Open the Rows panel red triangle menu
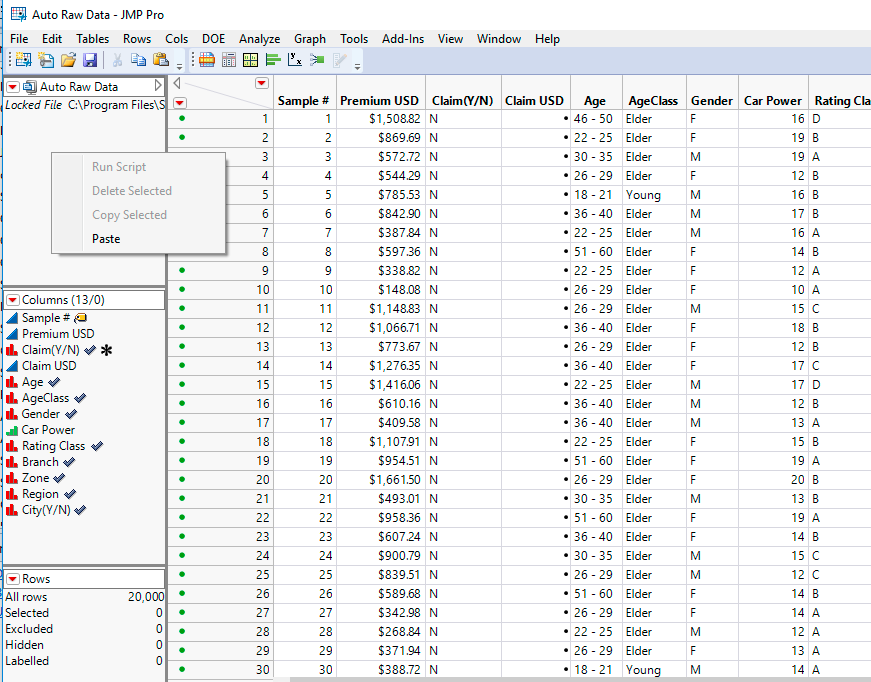Image resolution: width=871 pixels, height=682 pixels. click(12, 579)
